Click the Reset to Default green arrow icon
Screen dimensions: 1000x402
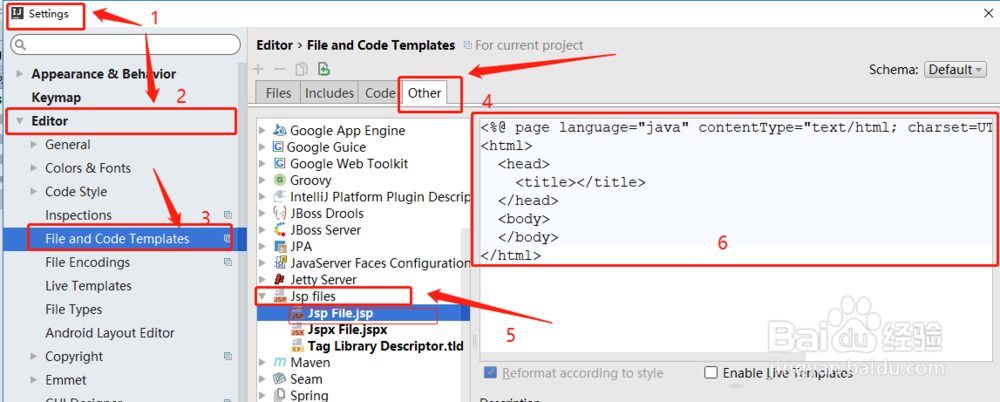(x=324, y=69)
